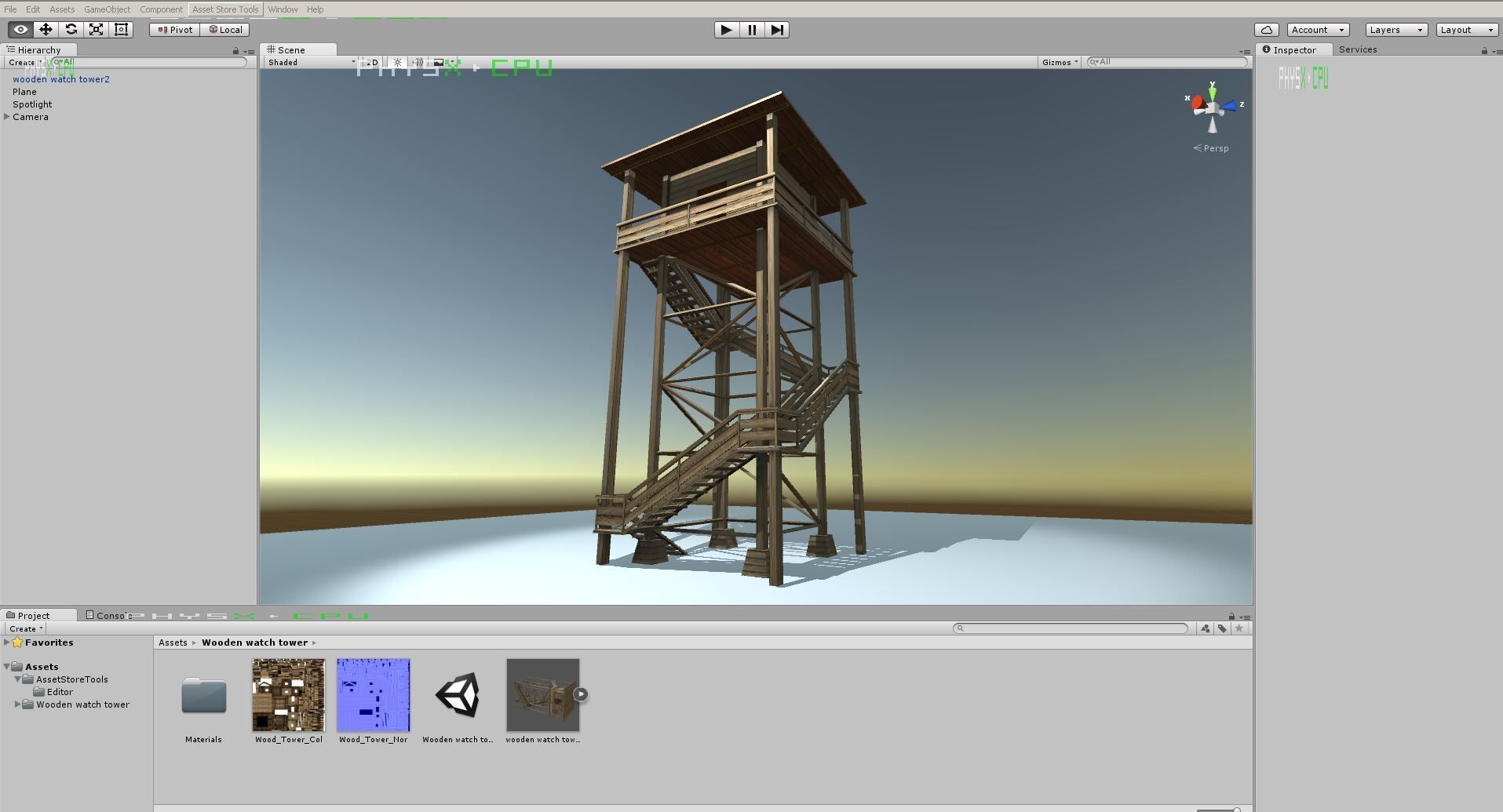Click the Hierarchy search field
The width and height of the screenshot is (1503, 812).
(149, 62)
